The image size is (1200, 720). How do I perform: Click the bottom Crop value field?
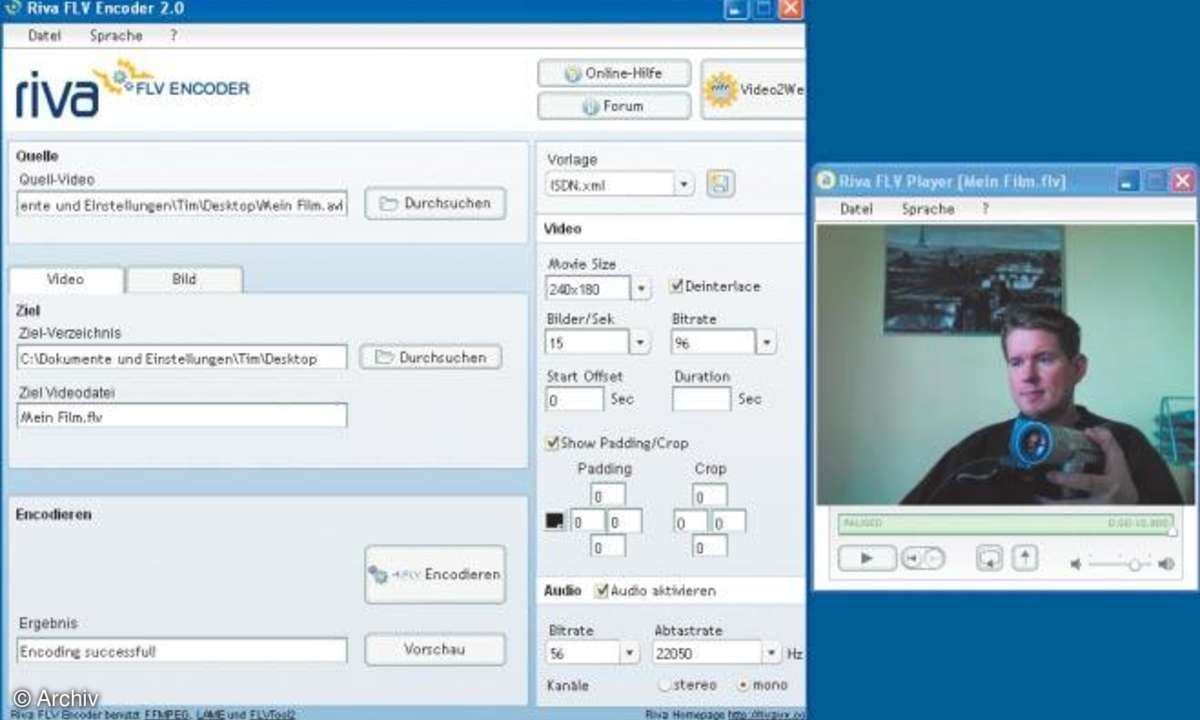[x=710, y=546]
